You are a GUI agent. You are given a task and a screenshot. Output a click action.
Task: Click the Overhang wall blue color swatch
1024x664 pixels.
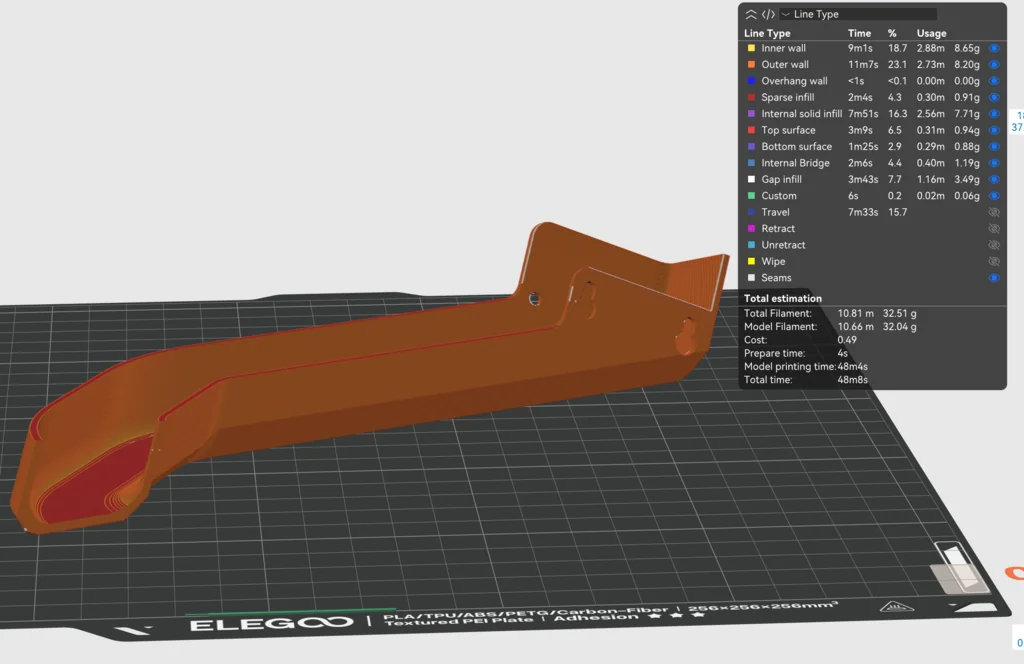(751, 81)
